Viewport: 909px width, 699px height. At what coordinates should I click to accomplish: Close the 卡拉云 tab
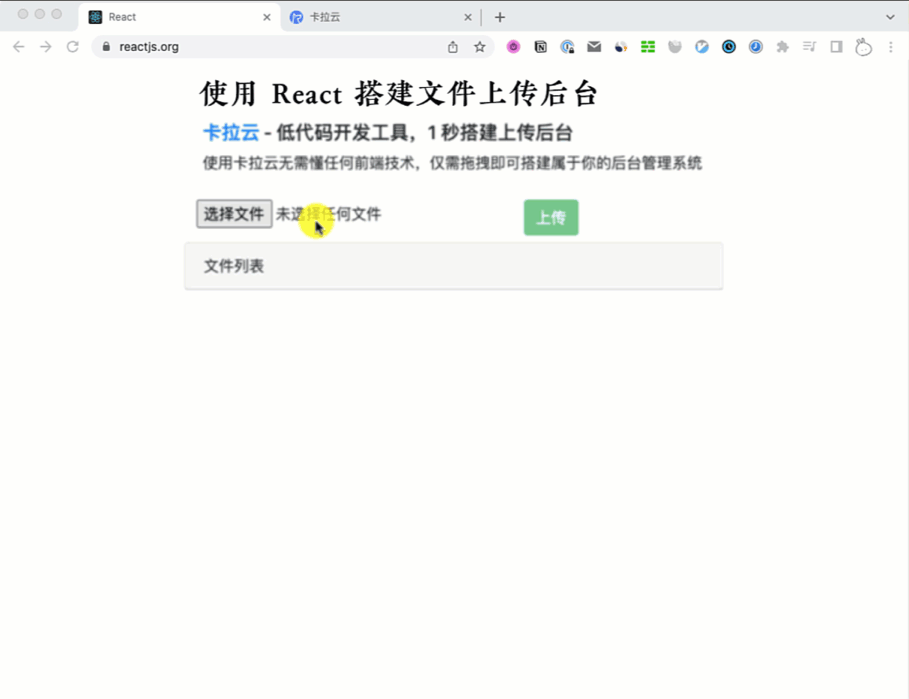(x=468, y=17)
